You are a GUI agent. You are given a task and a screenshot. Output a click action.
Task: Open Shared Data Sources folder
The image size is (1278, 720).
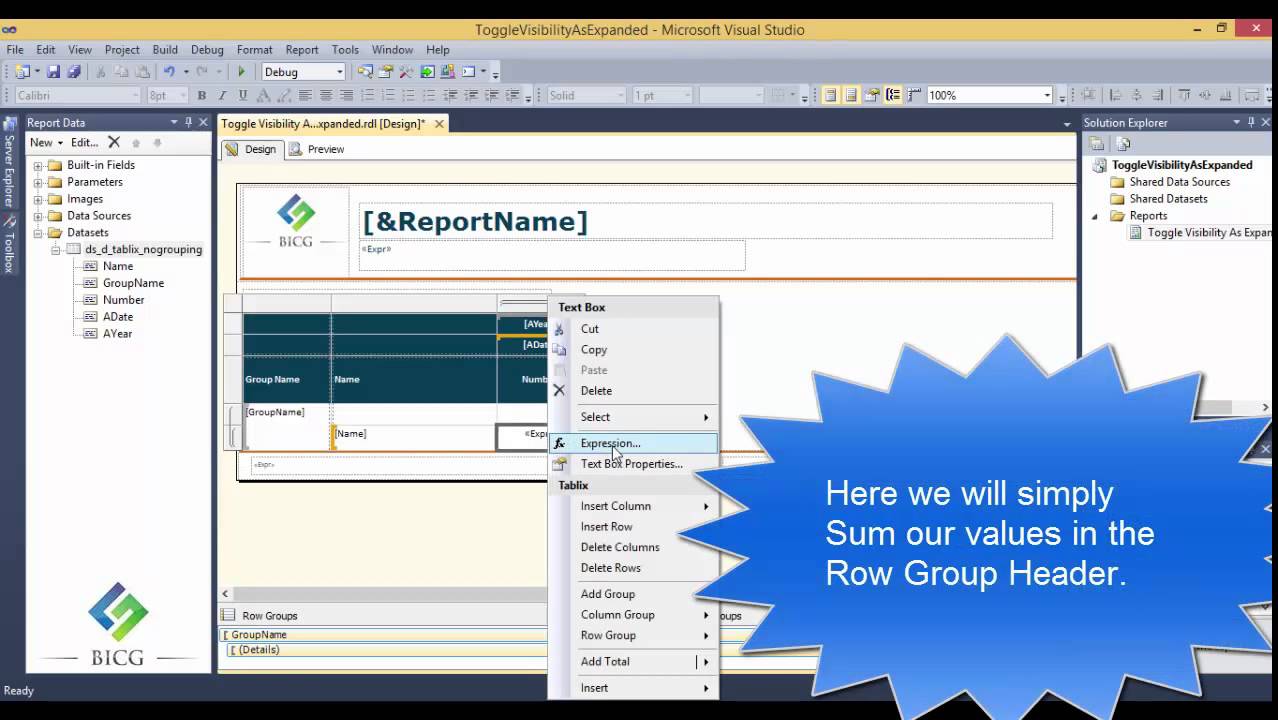1179,182
